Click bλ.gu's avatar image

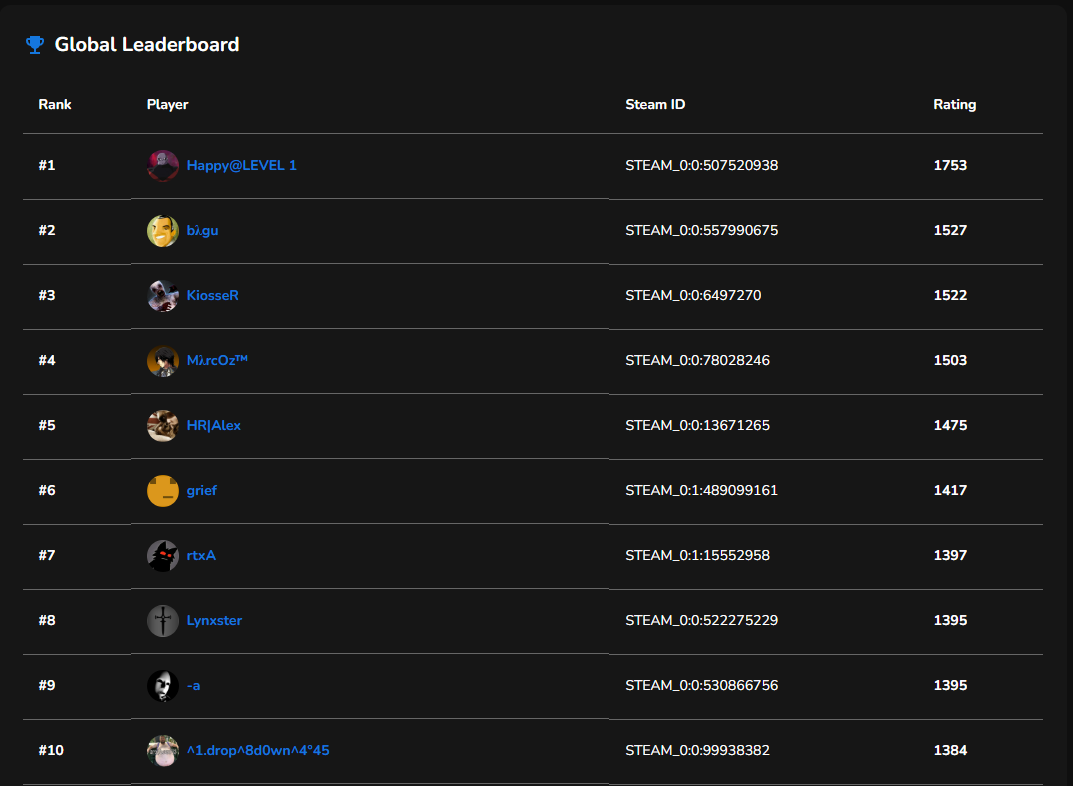(x=162, y=230)
